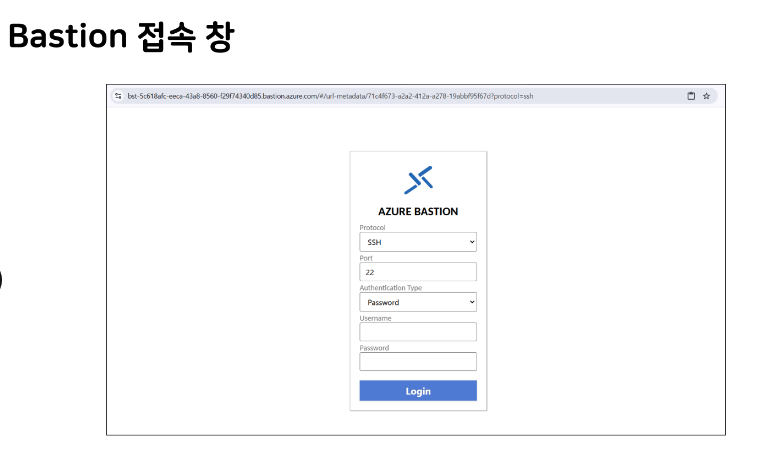Select the bastion.azure.com URL in address bar
The image size is (780, 460).
(x=330, y=96)
